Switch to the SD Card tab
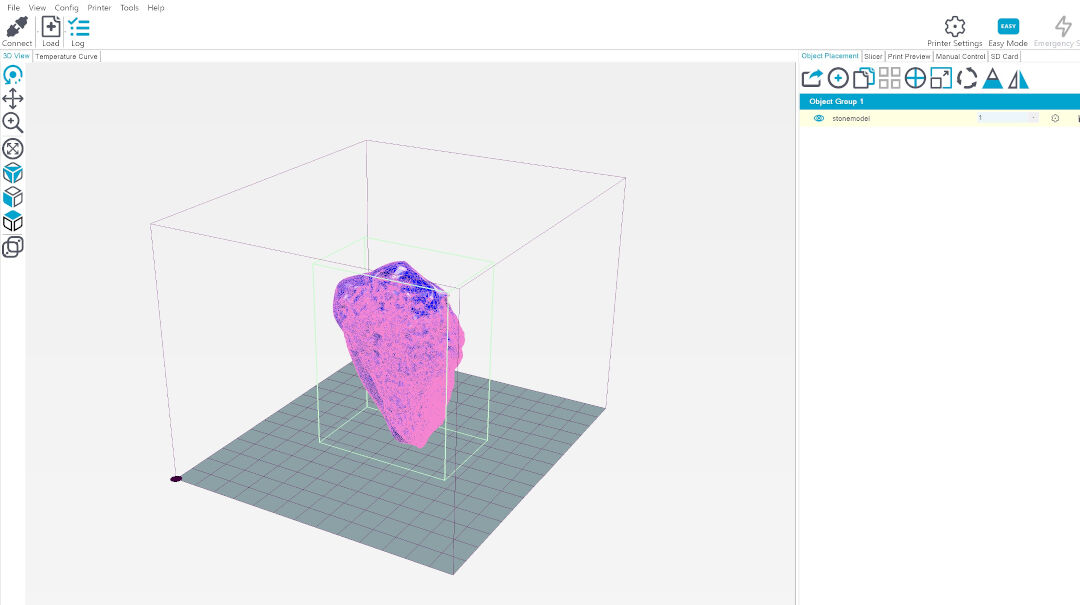This screenshot has width=1080, height=605. pyautogui.click(x=1004, y=57)
